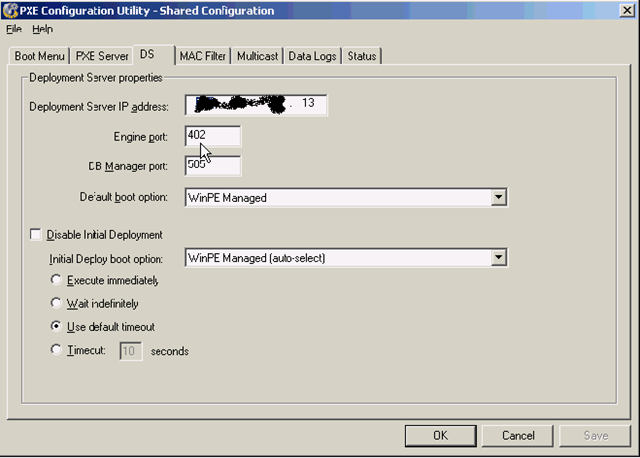Open the Help menu
640x458 pixels.
tap(43, 29)
